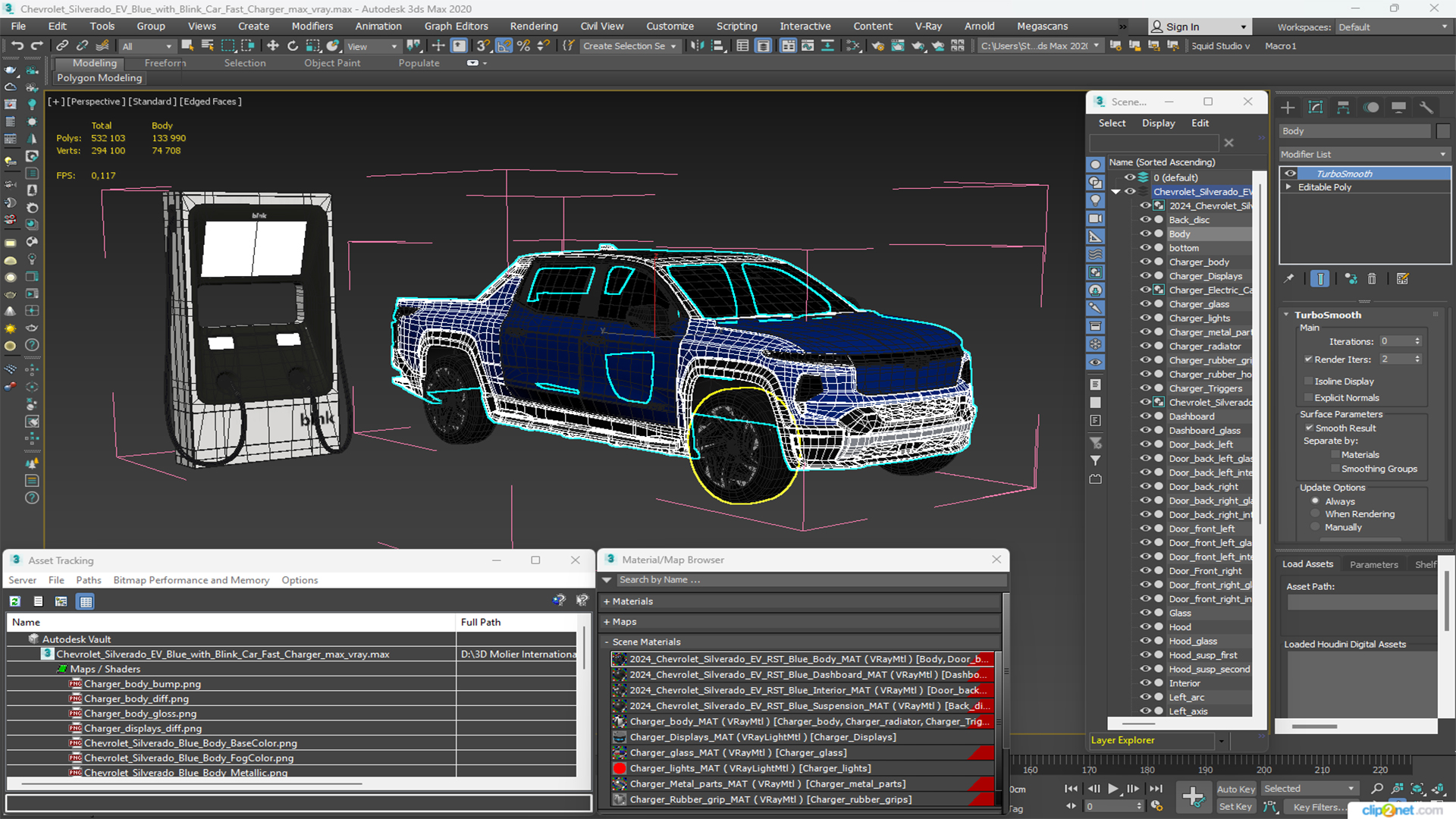
Task: Enable the Explicit Normals checkbox
Action: coord(1308,398)
